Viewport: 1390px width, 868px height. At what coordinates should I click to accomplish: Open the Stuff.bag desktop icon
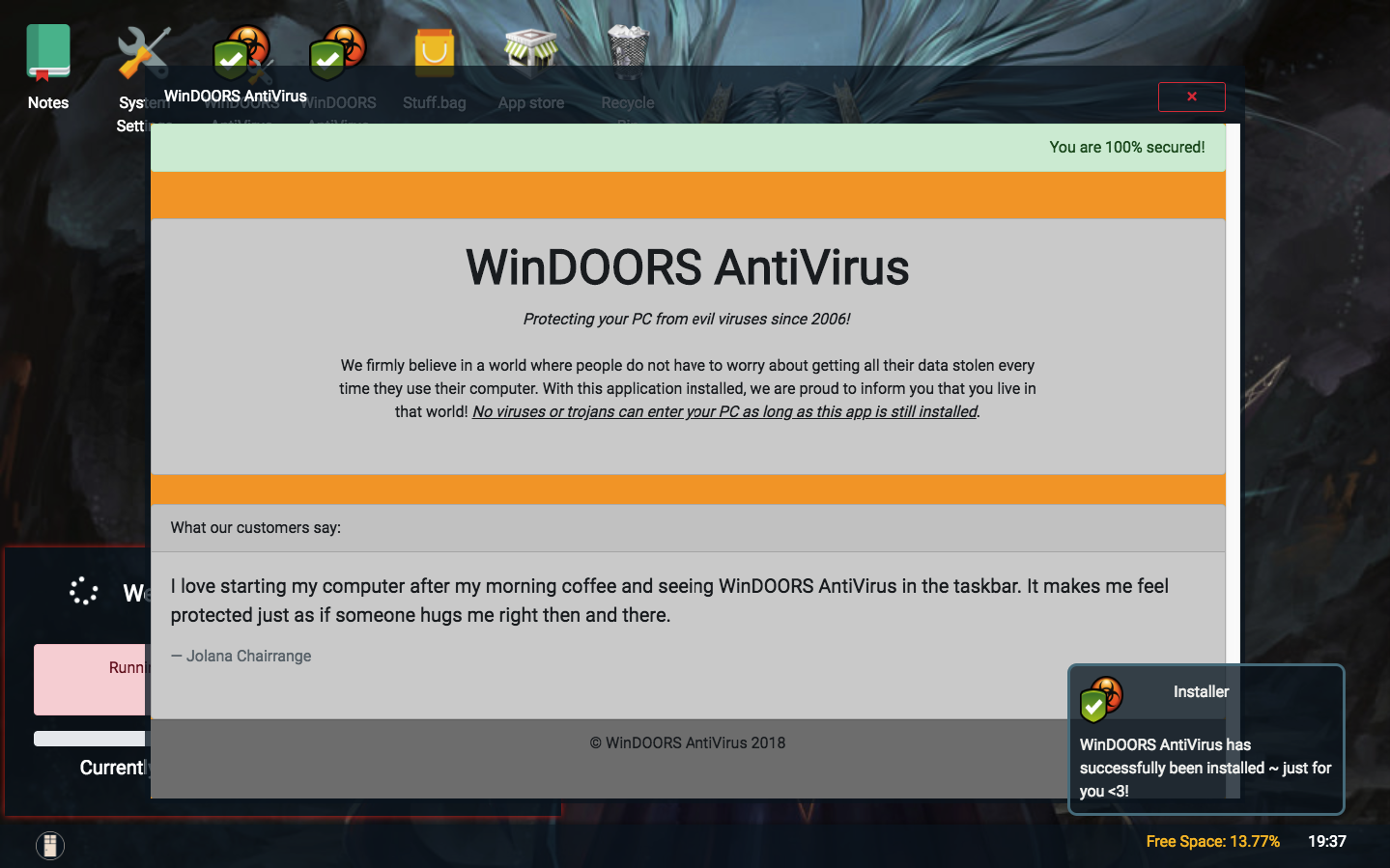[x=434, y=54]
